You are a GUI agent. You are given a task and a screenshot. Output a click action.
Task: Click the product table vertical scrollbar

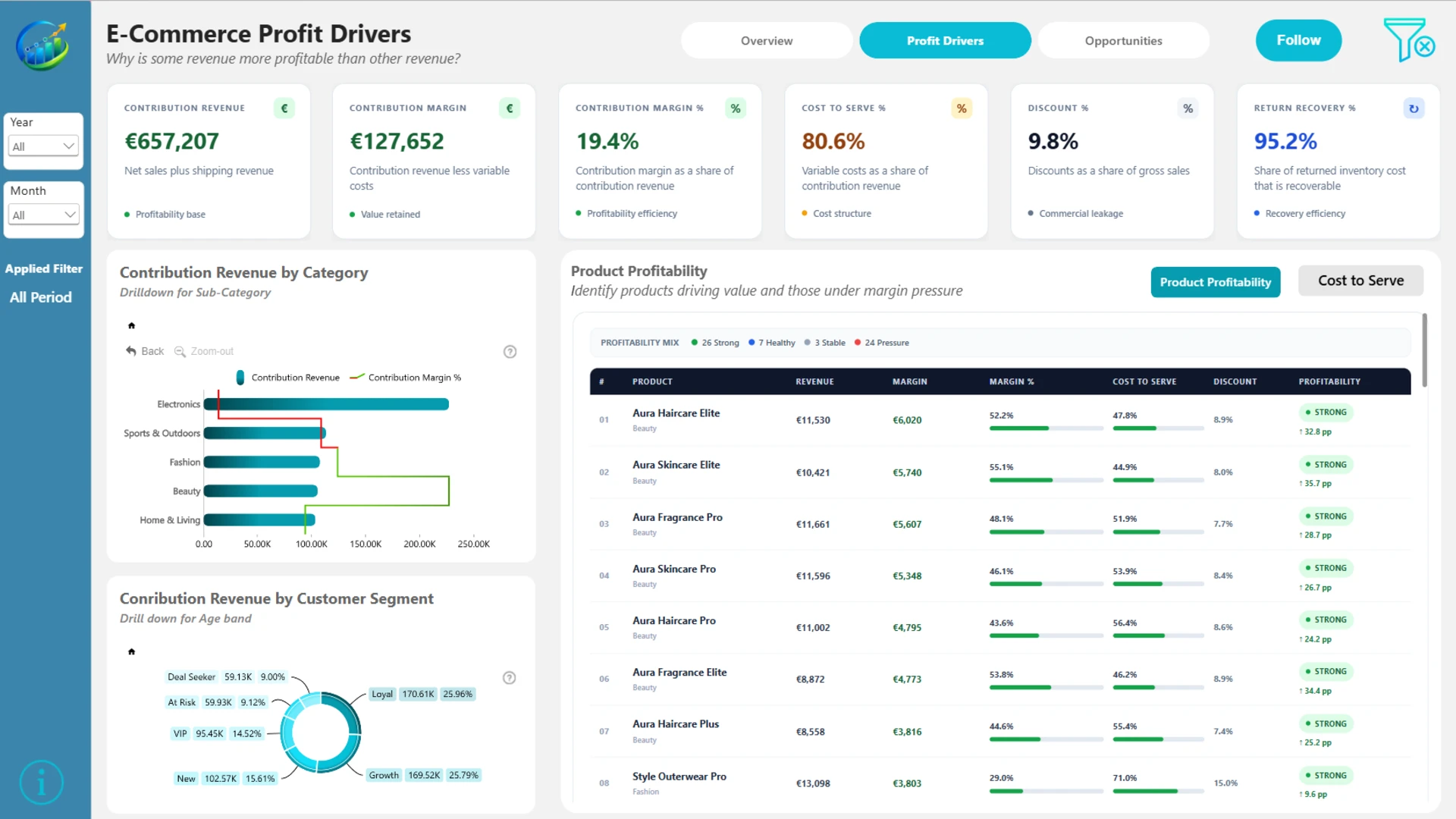[x=1424, y=350]
